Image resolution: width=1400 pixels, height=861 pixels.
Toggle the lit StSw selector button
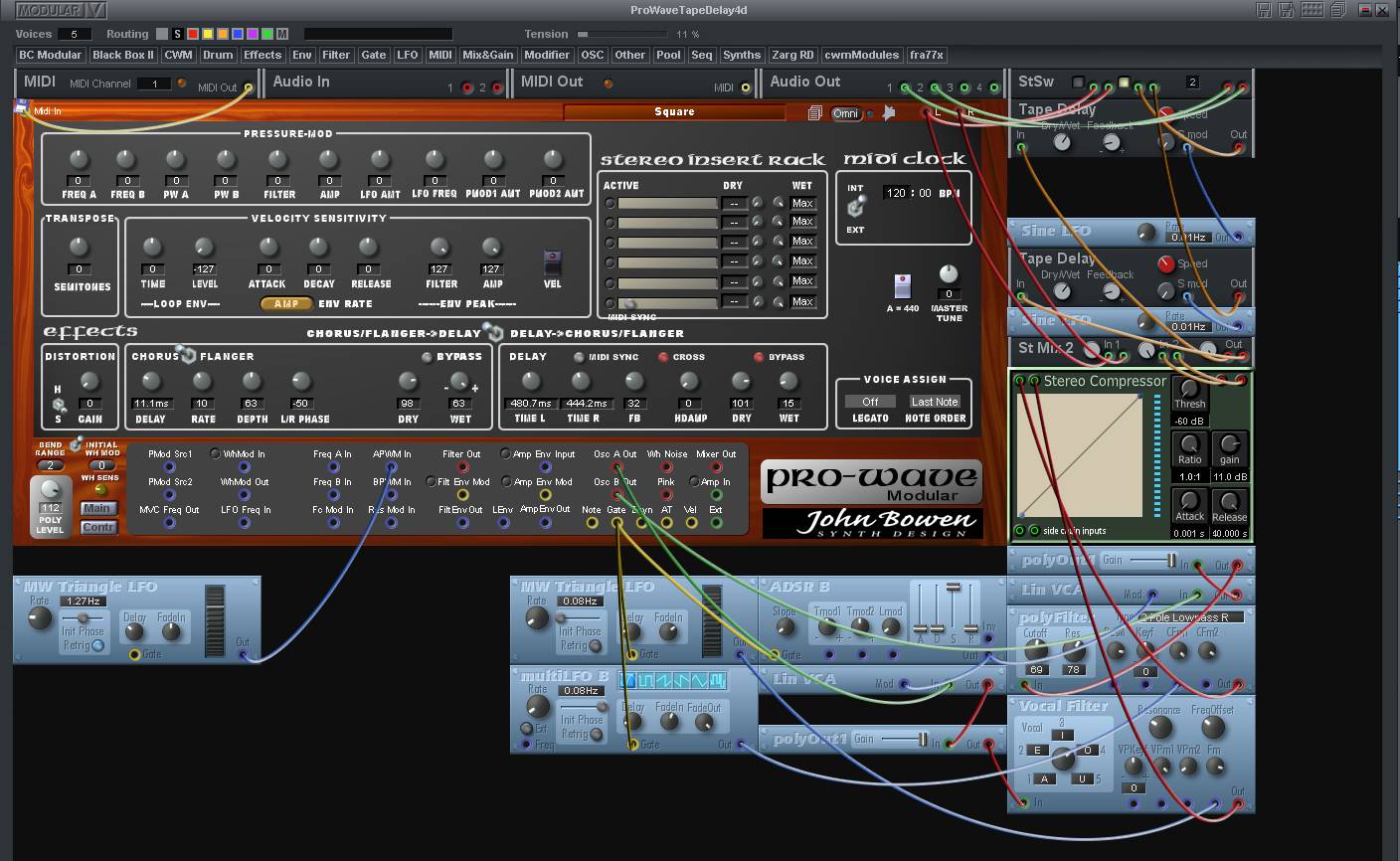(1124, 82)
